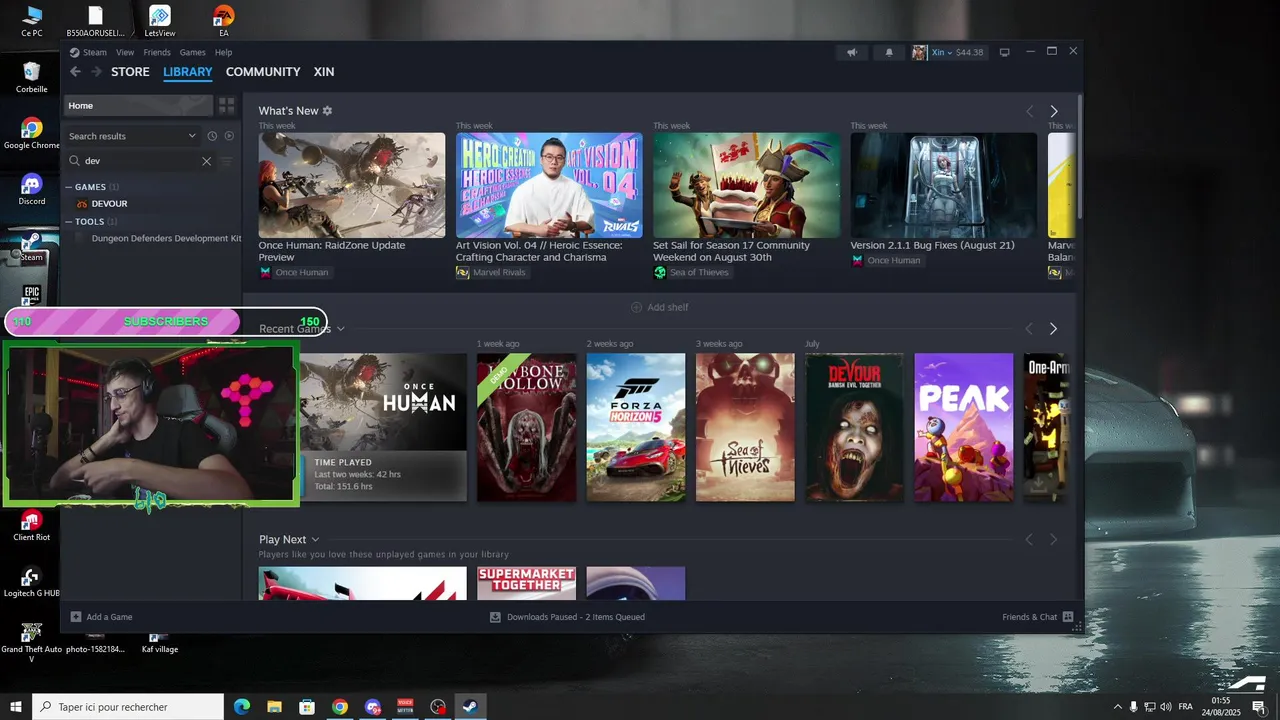Open the View menu
Viewport: 1280px width, 720px height.
point(125,52)
